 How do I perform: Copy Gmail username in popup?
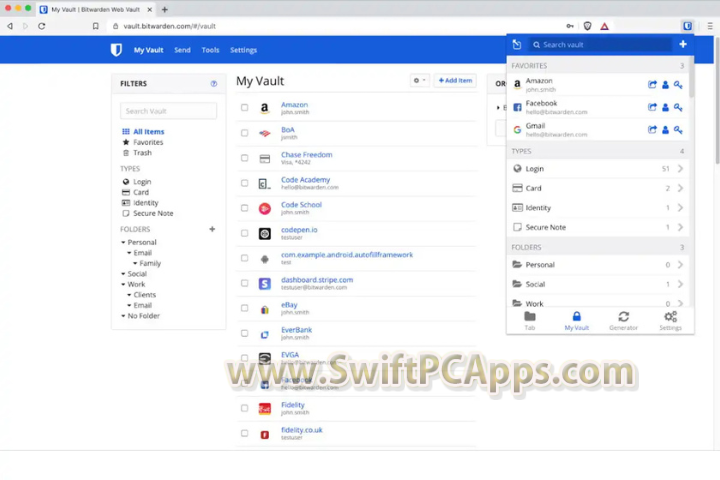tap(665, 130)
